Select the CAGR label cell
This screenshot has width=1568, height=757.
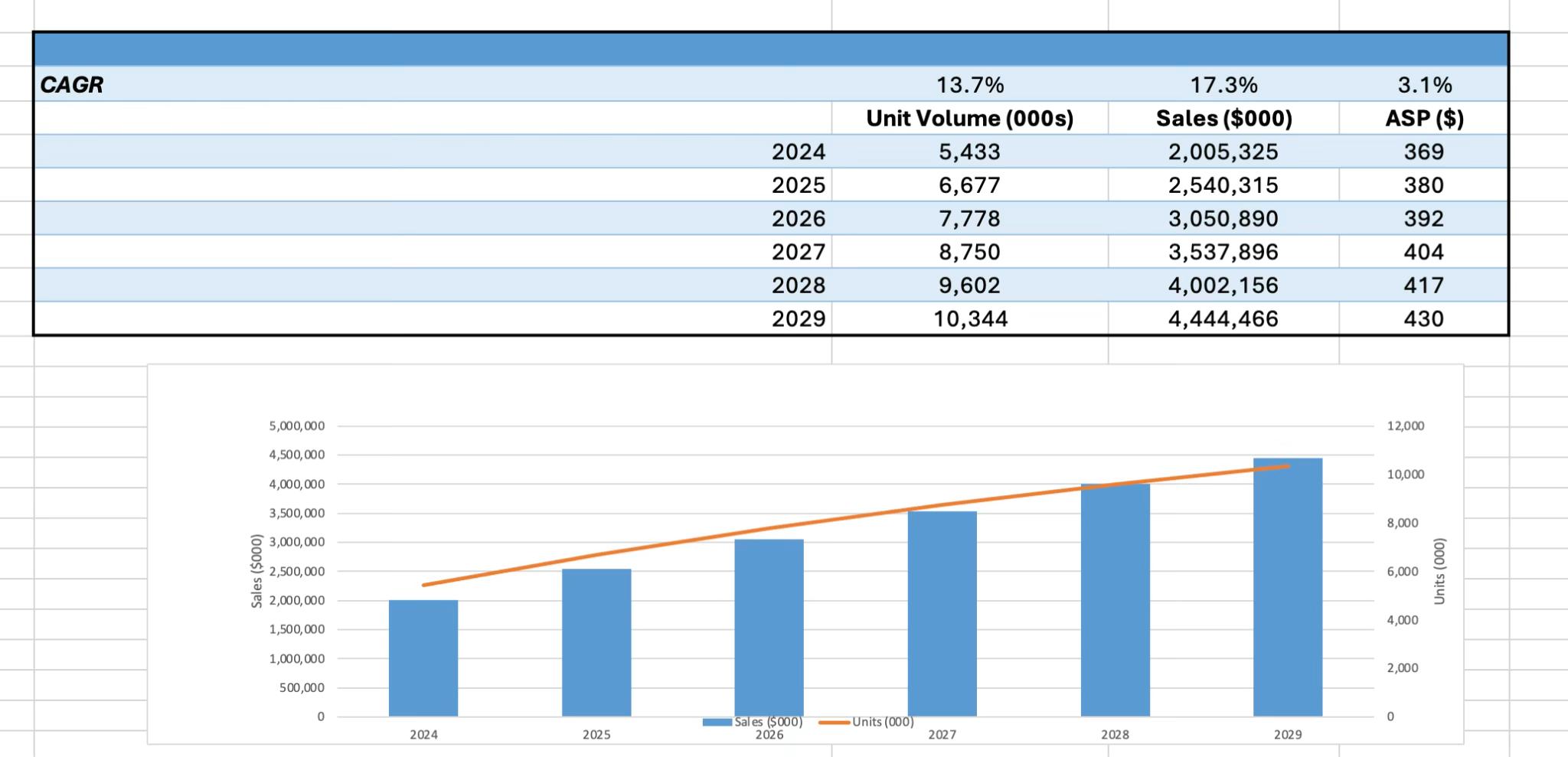tap(433, 84)
